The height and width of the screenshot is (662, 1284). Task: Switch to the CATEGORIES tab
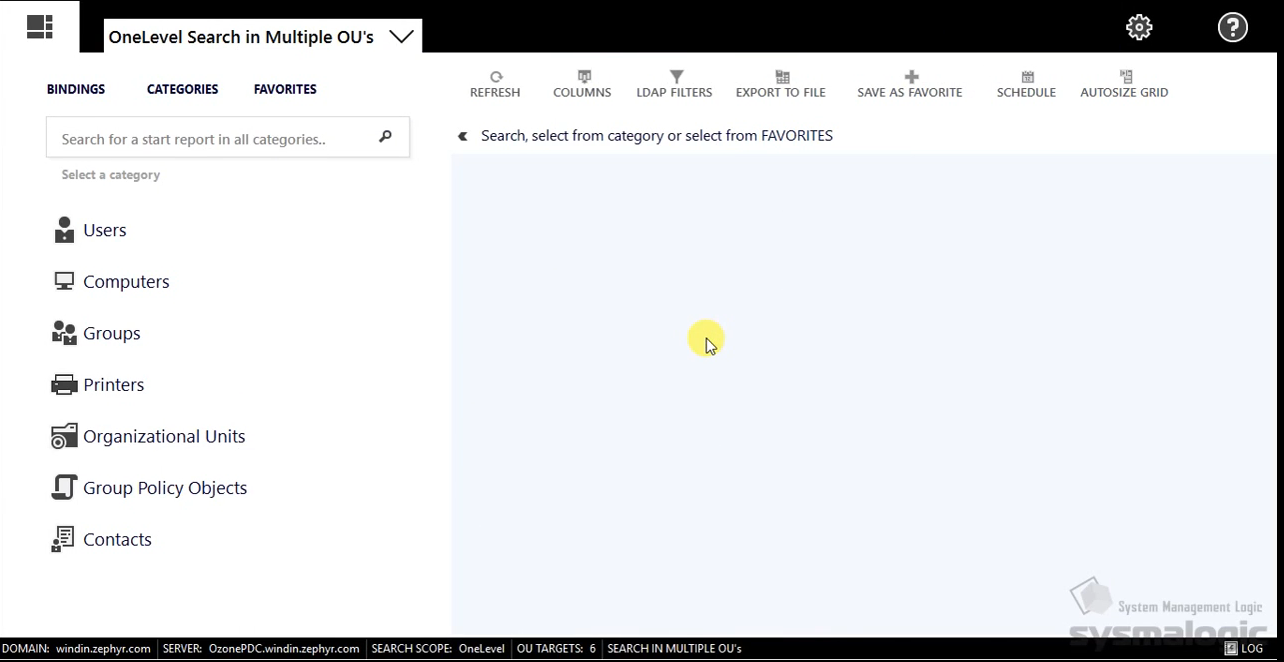click(x=182, y=89)
